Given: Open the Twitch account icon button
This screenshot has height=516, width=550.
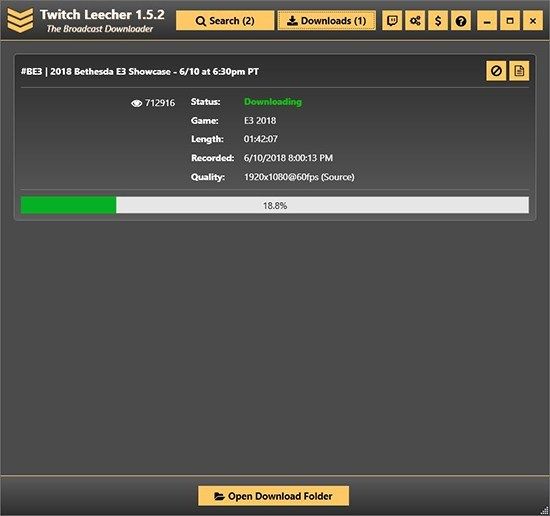Looking at the screenshot, I should [x=392, y=21].
